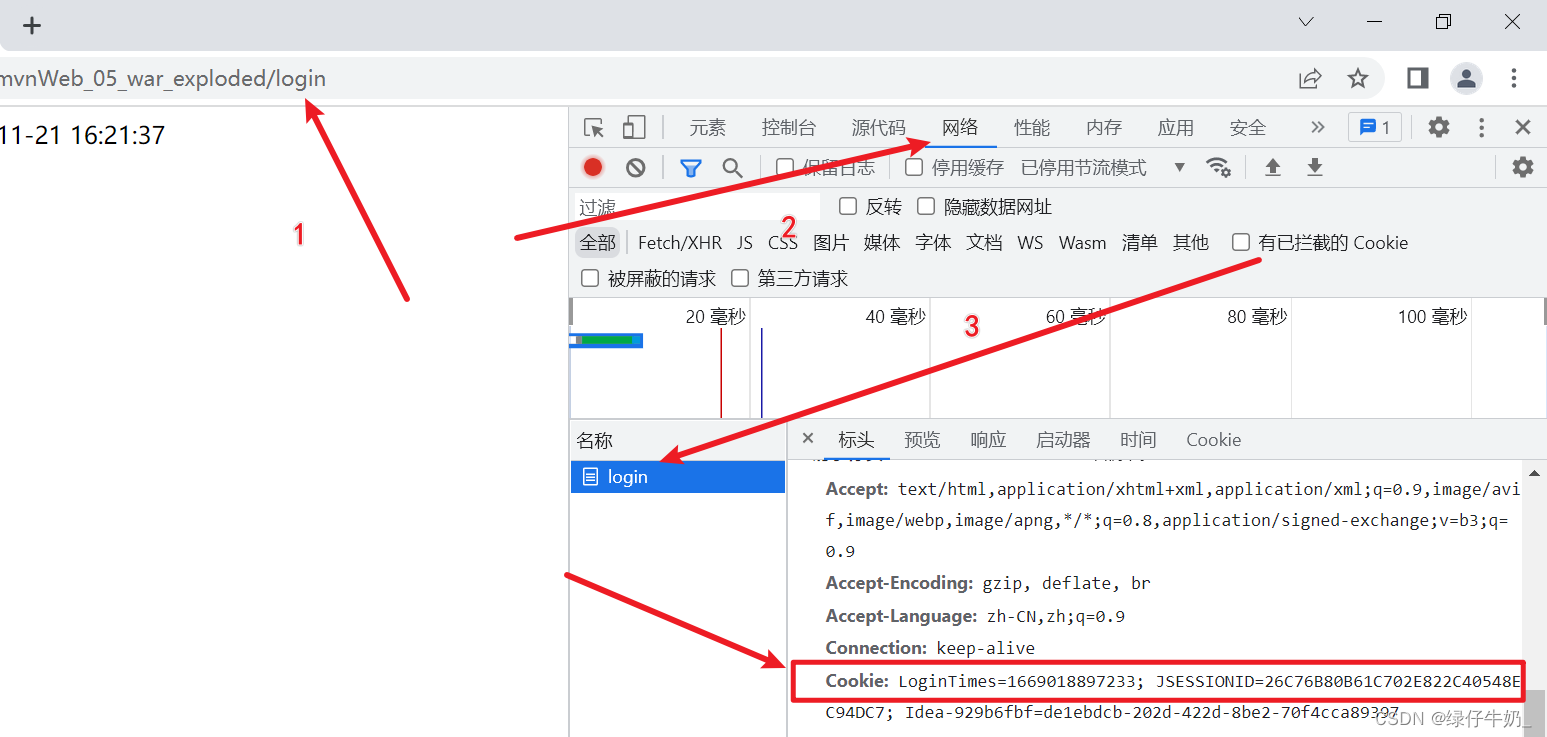Open the 内存 tab
Viewport: 1547px width, 737px height.
coord(1104,128)
